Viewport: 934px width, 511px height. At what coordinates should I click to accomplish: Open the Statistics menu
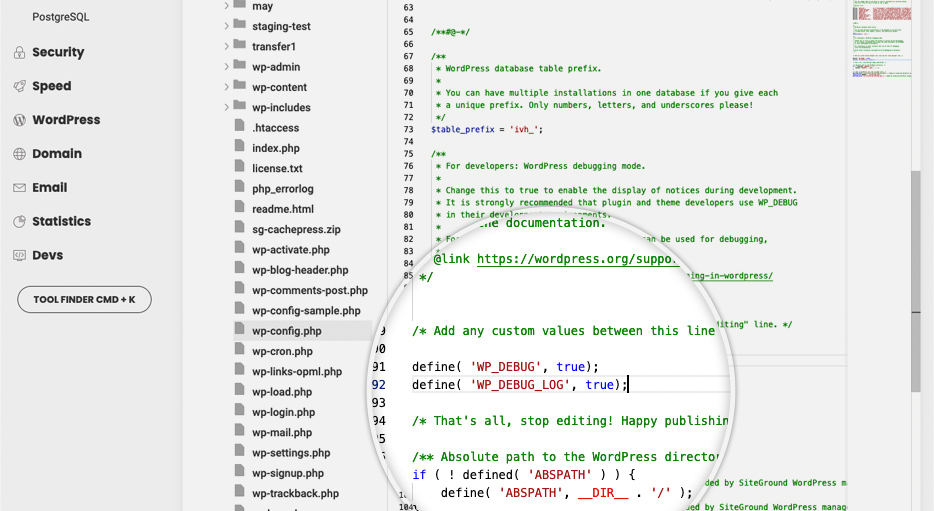pyautogui.click(x=62, y=222)
